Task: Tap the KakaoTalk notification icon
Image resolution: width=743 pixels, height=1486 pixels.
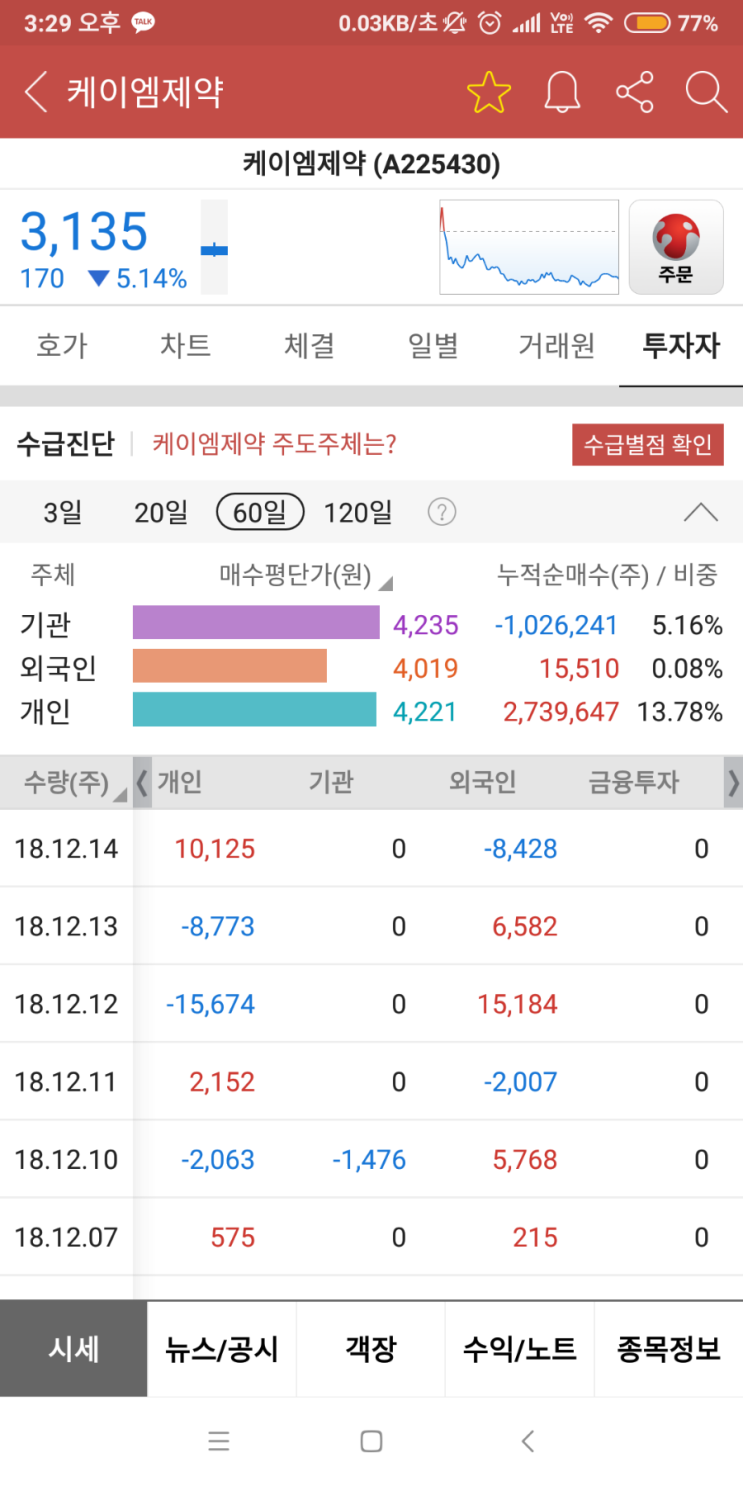Action: 143,22
